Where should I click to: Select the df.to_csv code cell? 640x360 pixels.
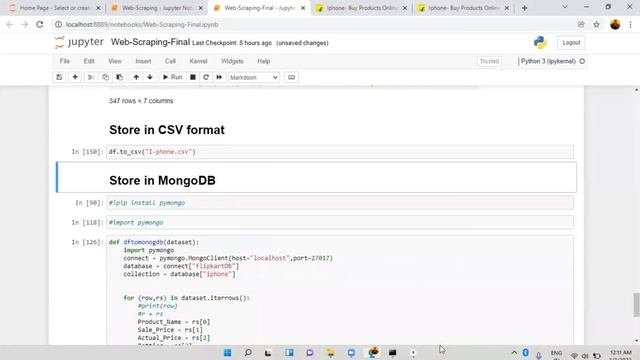tap(340, 152)
